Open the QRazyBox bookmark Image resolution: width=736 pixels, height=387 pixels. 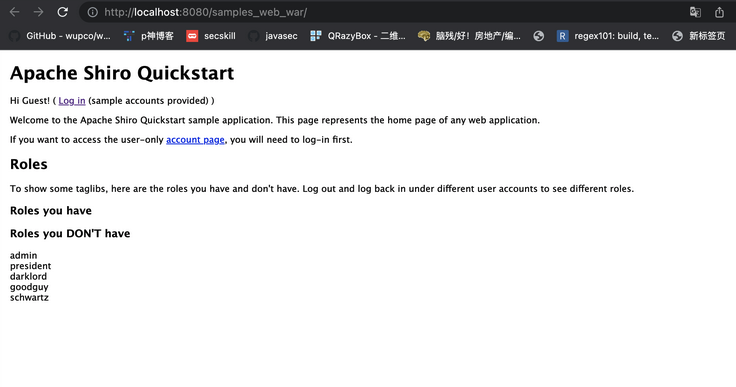(x=358, y=36)
